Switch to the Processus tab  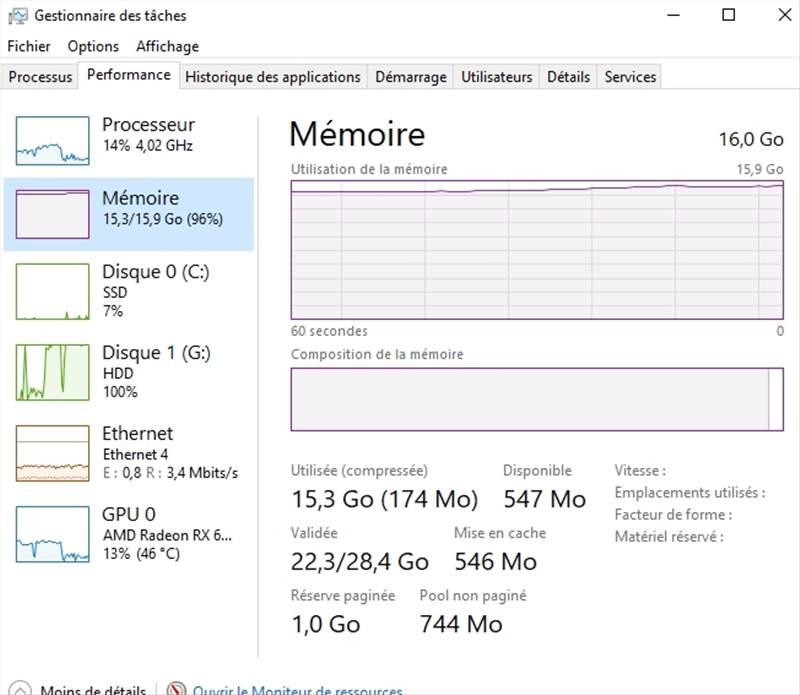click(x=41, y=77)
